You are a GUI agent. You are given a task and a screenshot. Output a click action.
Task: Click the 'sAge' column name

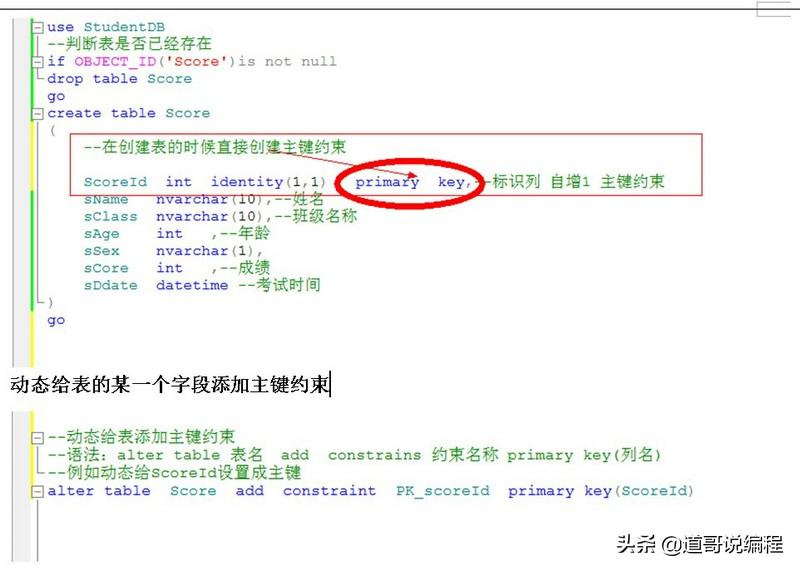pyautogui.click(x=102, y=234)
